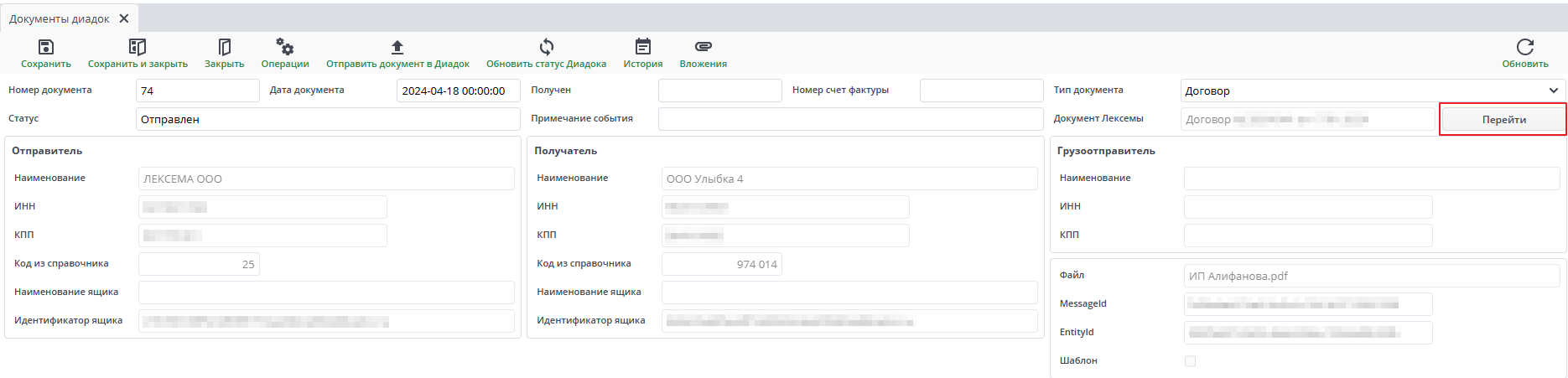Click Обновить статус Диадока sync icon
Viewport: 1568px width, 378px height.
click(546, 48)
